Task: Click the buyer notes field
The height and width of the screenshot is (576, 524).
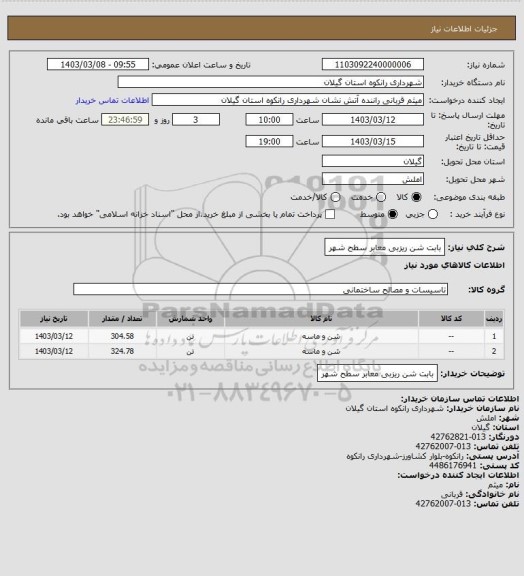Action: (x=377, y=374)
